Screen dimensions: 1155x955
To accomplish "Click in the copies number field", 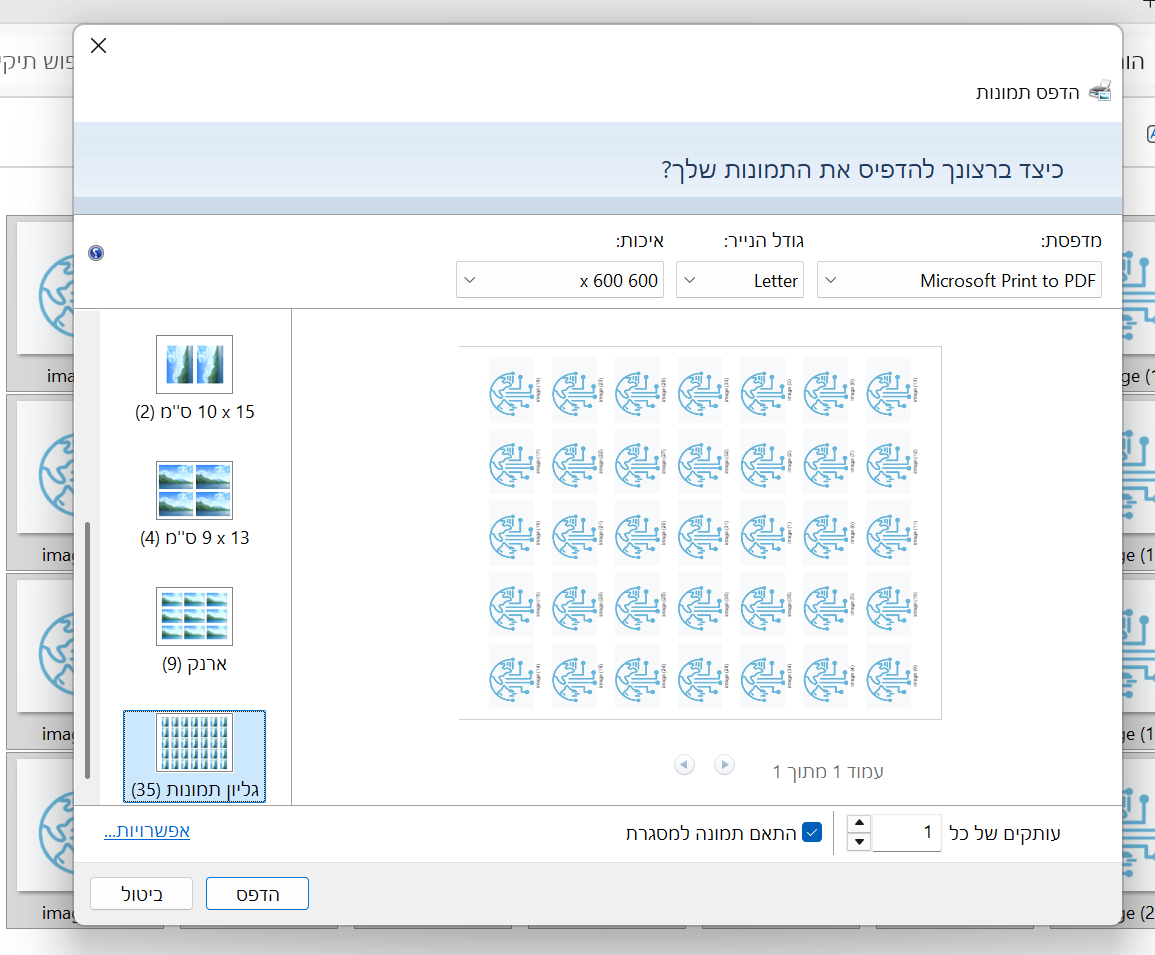I will (907, 832).
